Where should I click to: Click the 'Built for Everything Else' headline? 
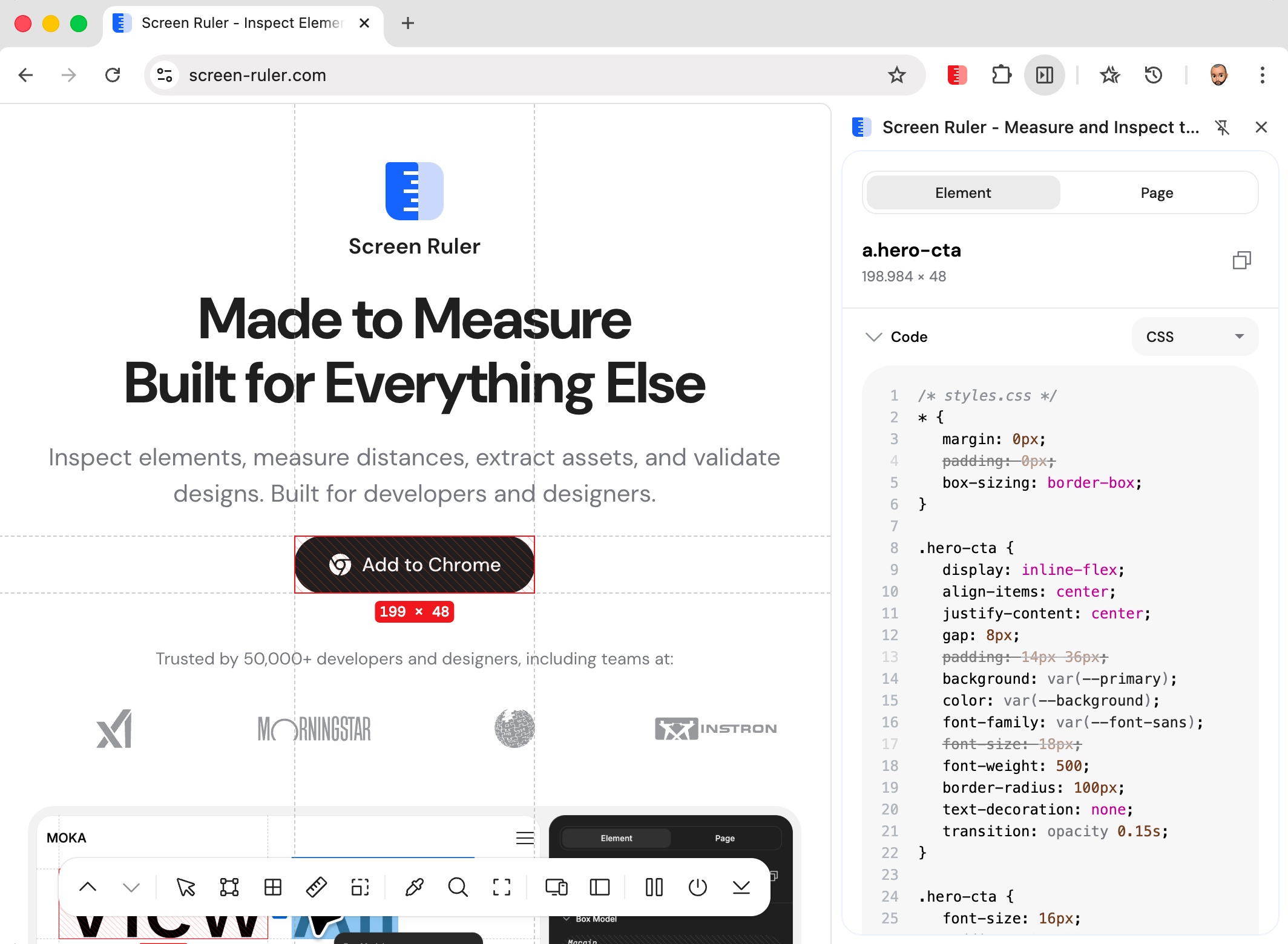coord(415,384)
